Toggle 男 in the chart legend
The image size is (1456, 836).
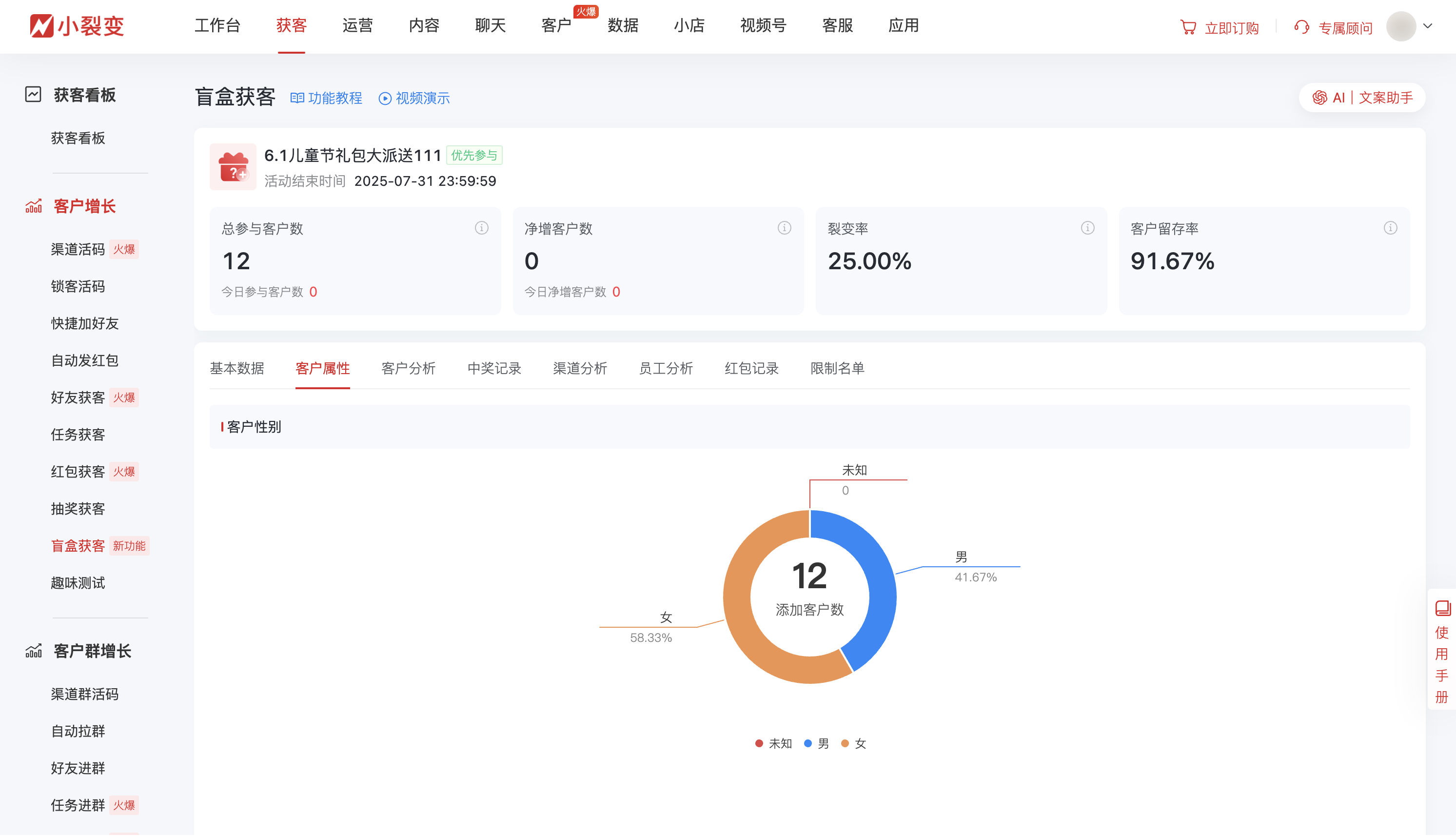coord(817,743)
